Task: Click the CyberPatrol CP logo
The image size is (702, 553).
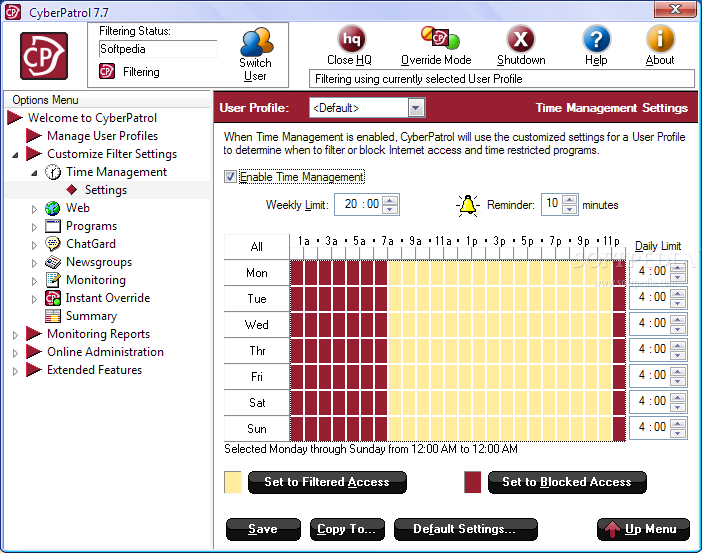Action: point(44,56)
